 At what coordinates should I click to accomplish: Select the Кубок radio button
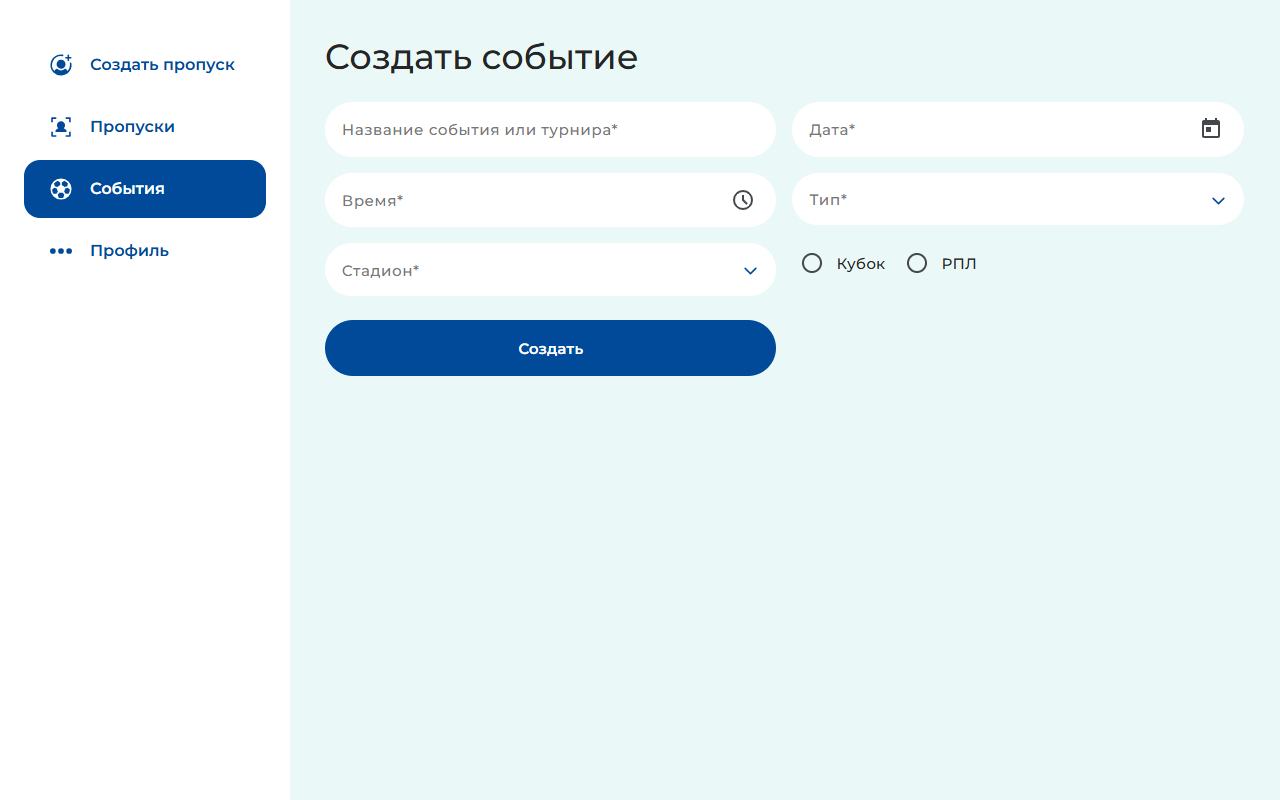tap(812, 263)
